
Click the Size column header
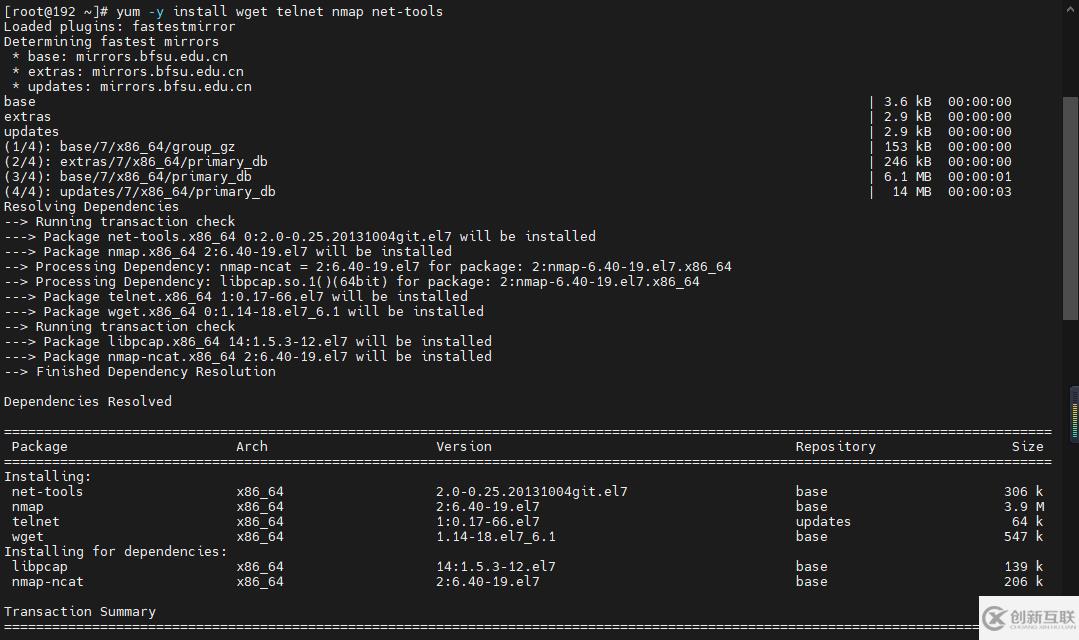[x=1027, y=447]
